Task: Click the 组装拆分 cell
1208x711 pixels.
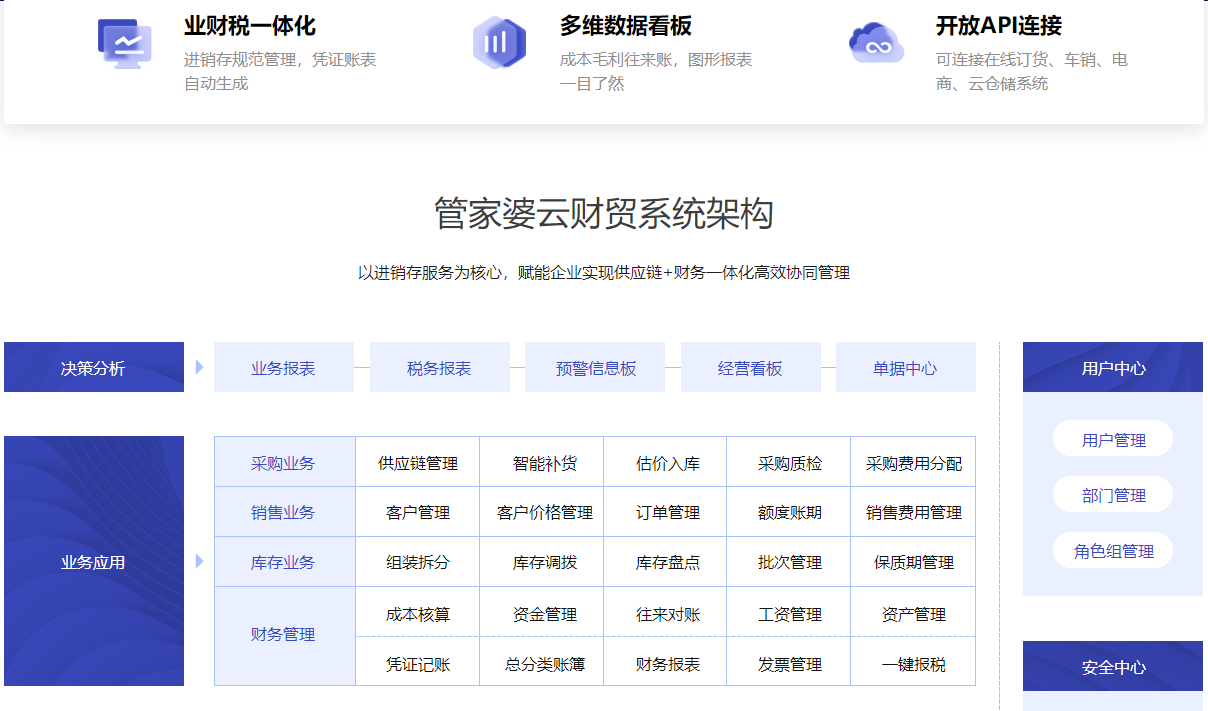Action: click(418, 562)
